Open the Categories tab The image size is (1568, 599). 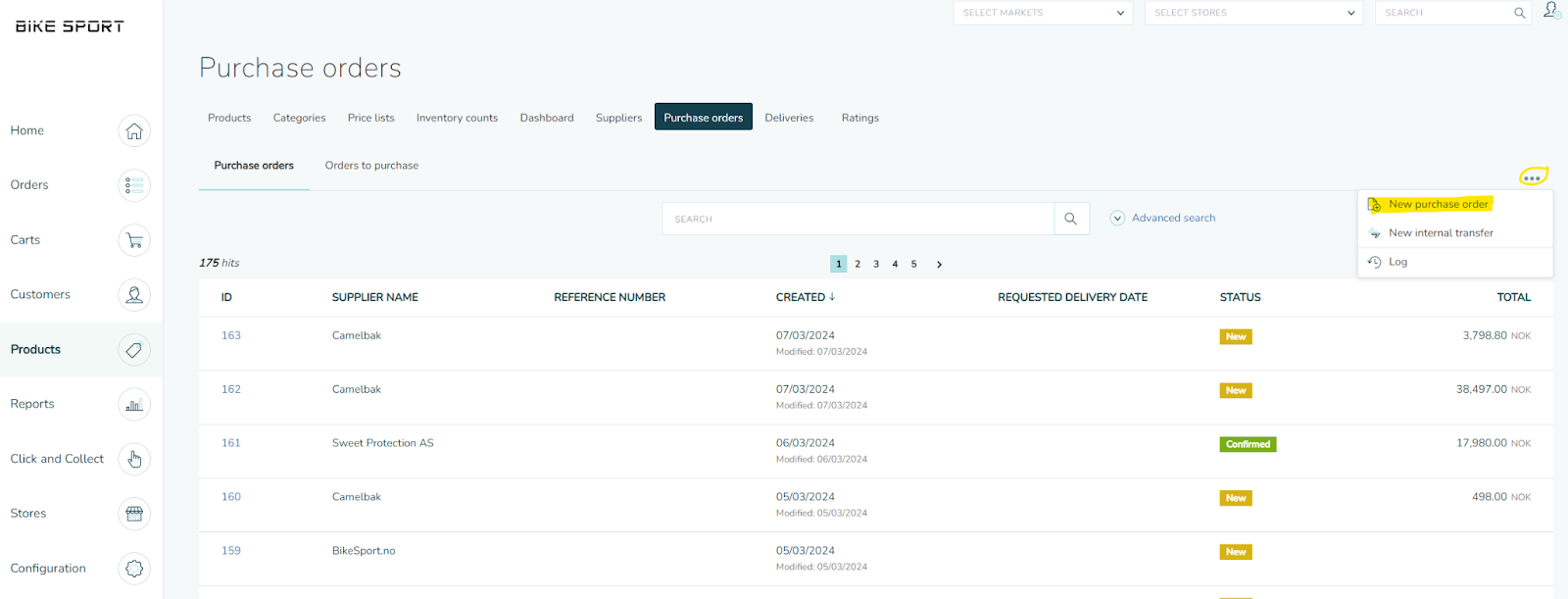click(299, 118)
